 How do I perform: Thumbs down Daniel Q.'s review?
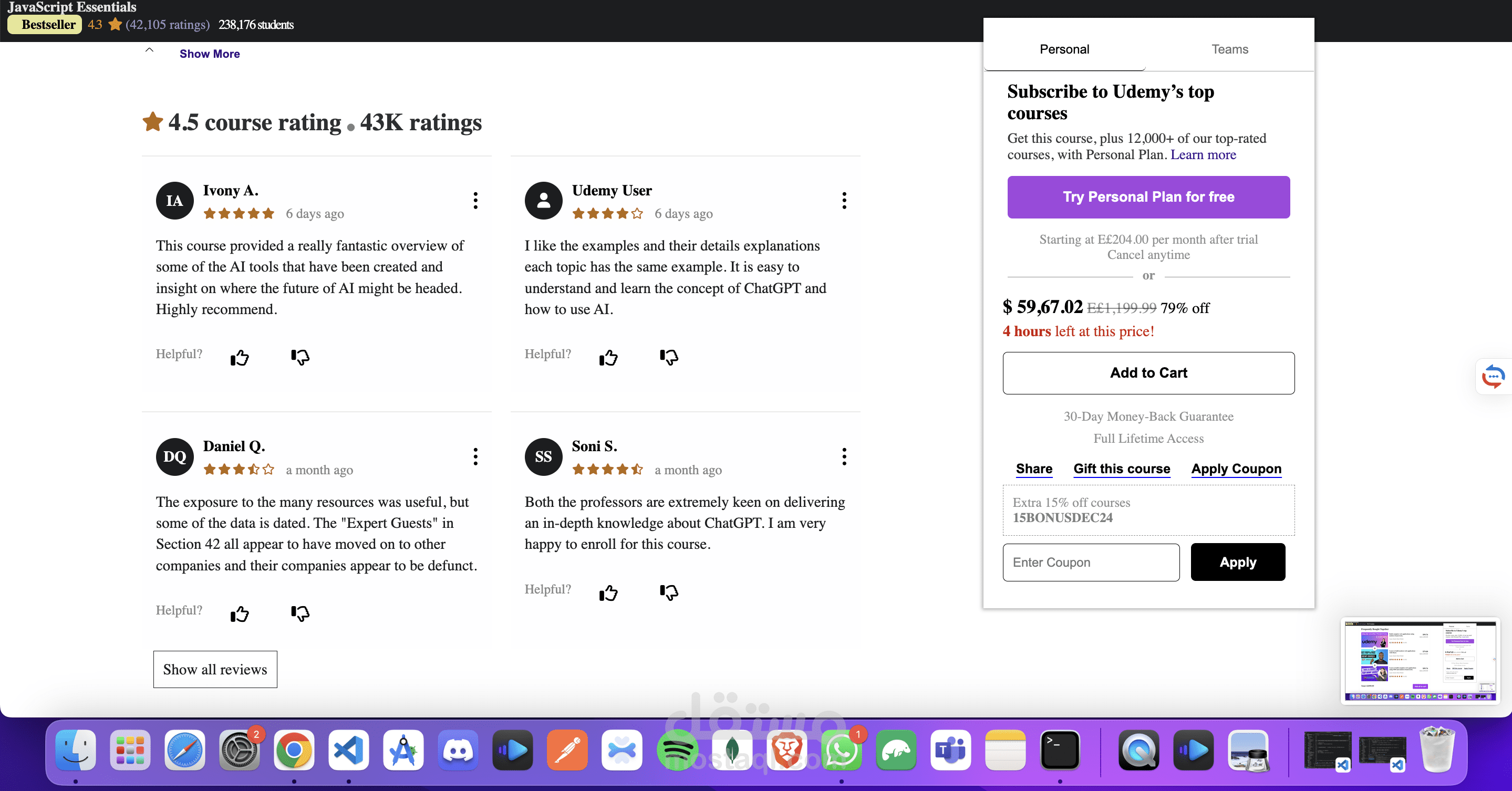click(x=300, y=612)
